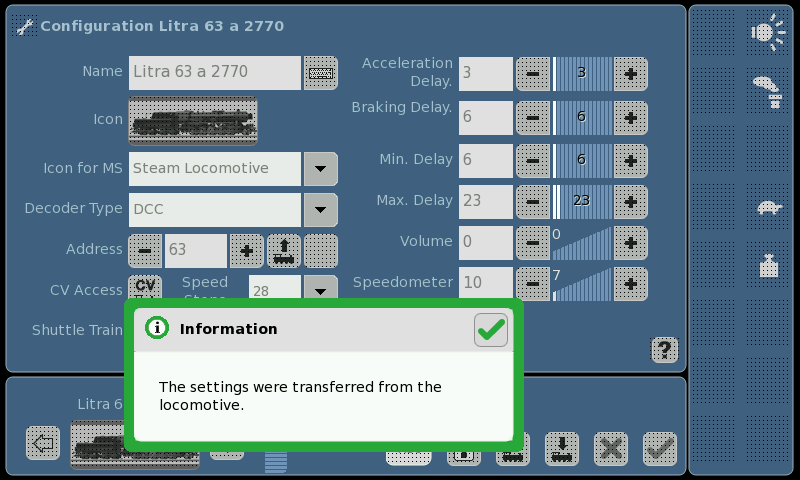Click the Min. Delay value field
Viewport: 800px width, 480px height.
486,161
